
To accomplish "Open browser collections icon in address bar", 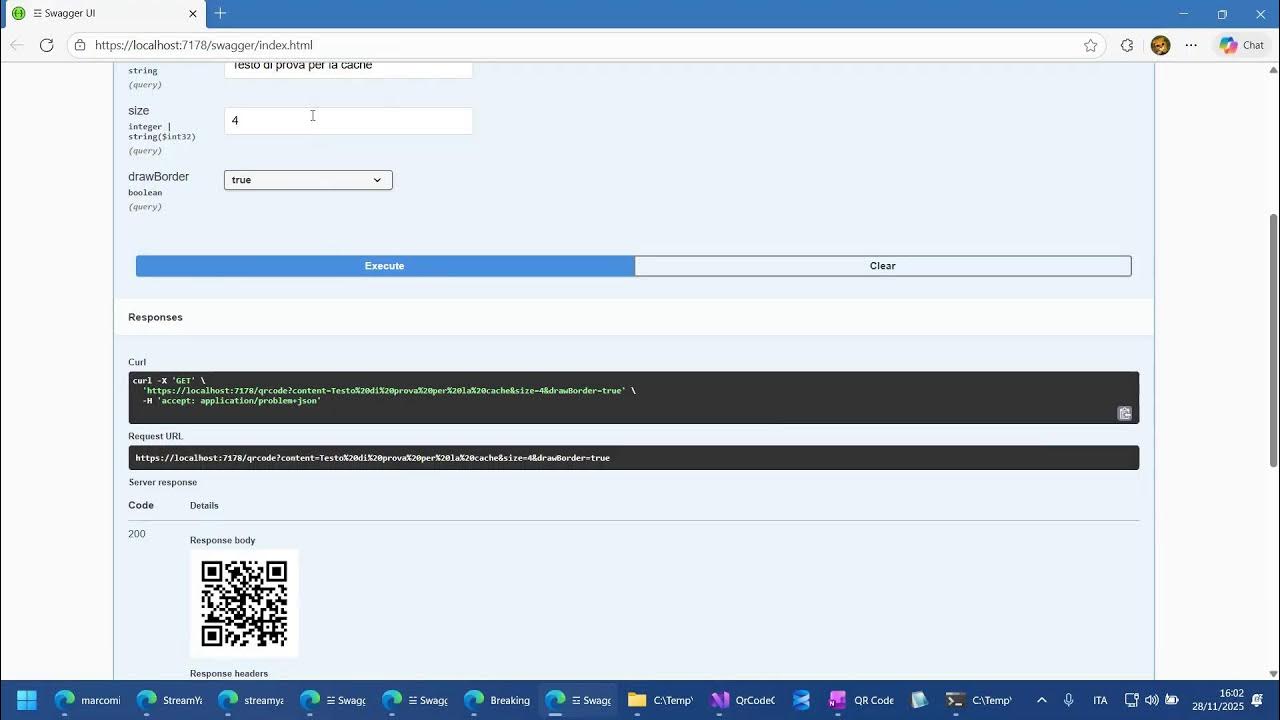I will click(1128, 45).
